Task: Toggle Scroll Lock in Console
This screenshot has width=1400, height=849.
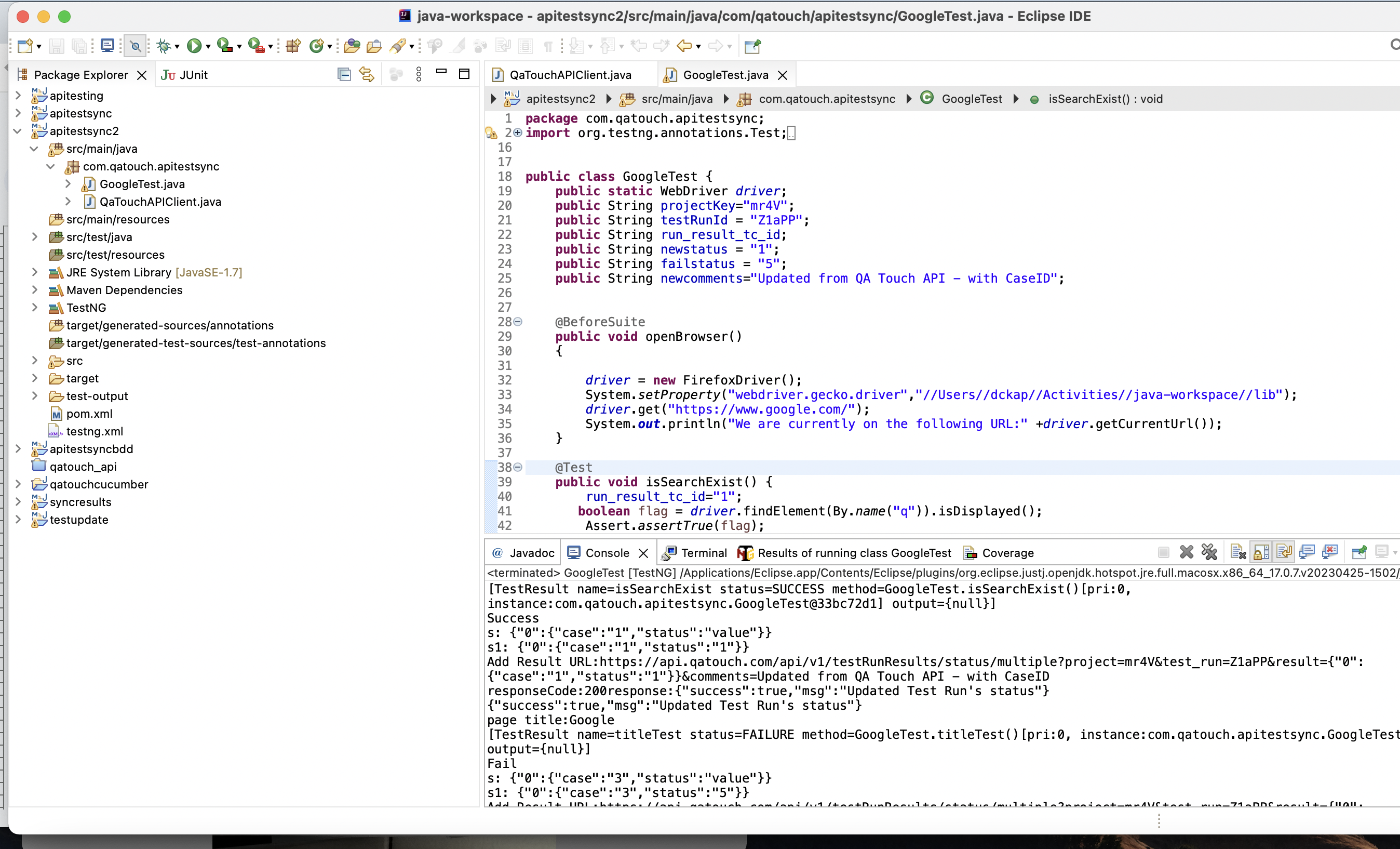Action: [1261, 552]
